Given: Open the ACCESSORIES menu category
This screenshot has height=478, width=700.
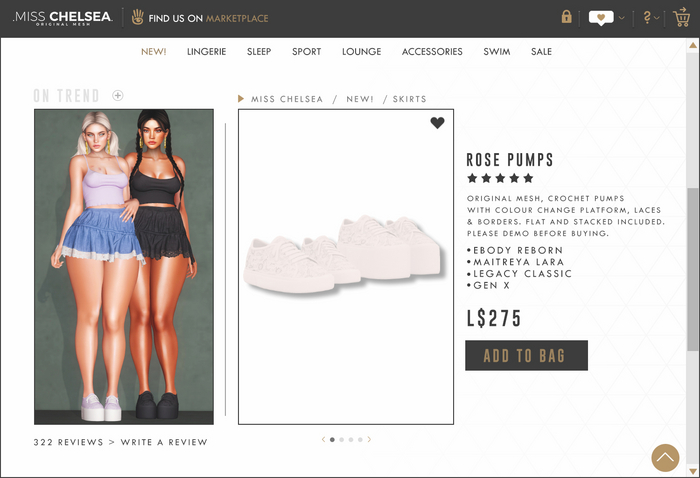Looking at the screenshot, I should point(432,52).
